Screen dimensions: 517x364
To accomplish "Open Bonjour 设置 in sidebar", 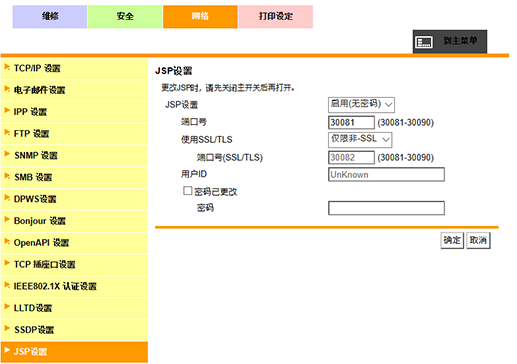I will coord(74,221).
